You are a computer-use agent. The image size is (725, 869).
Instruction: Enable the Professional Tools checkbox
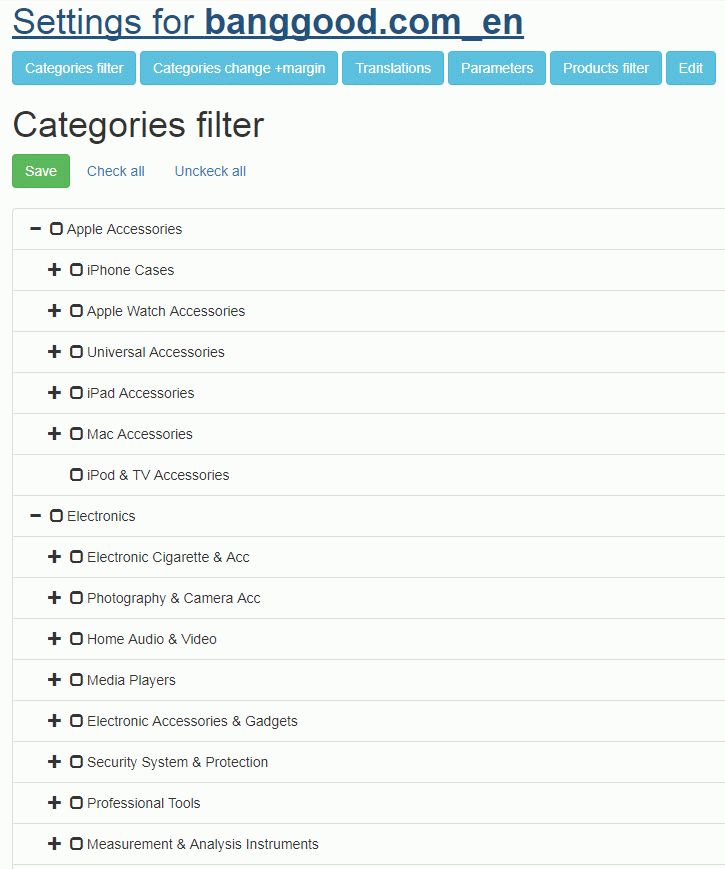pos(76,803)
